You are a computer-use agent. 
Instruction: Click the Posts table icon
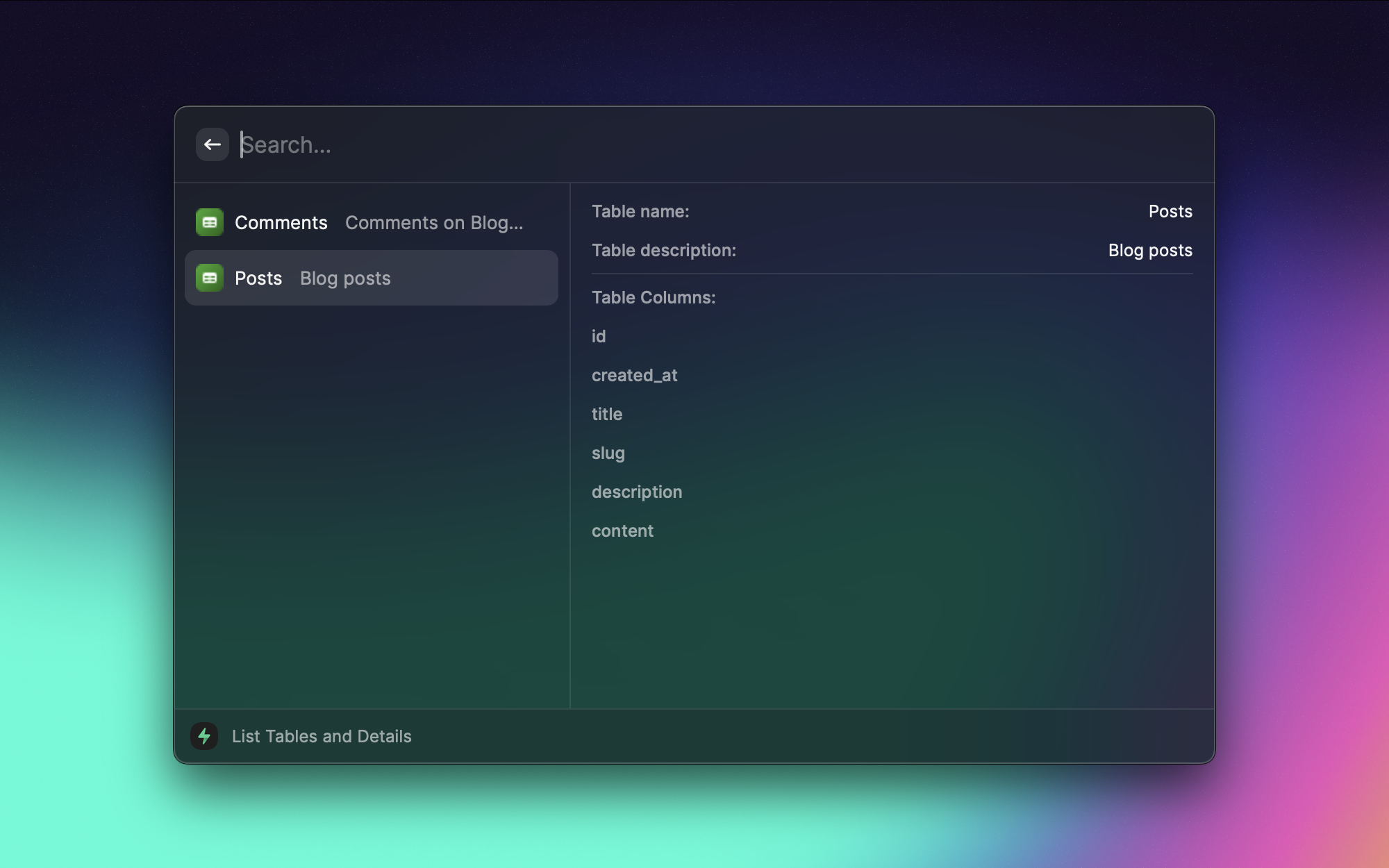[210, 278]
